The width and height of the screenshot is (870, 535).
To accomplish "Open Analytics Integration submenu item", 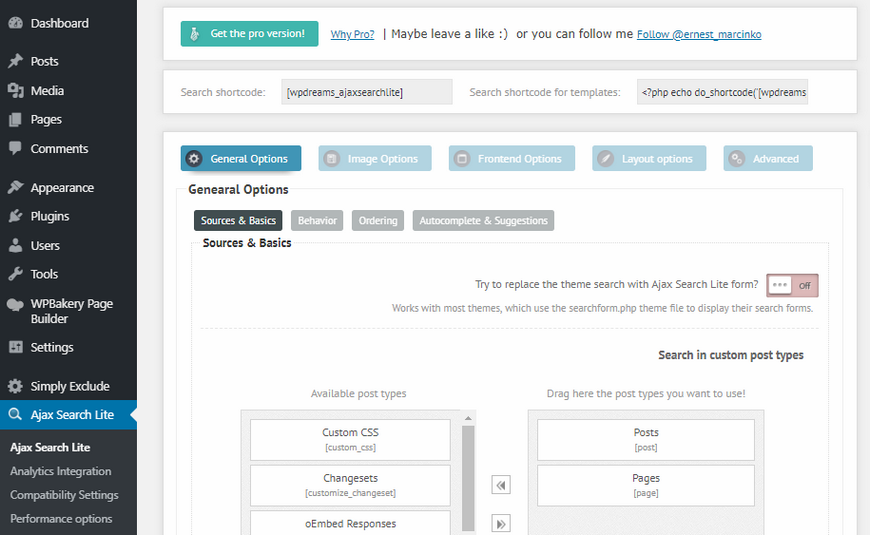I will 60,471.
